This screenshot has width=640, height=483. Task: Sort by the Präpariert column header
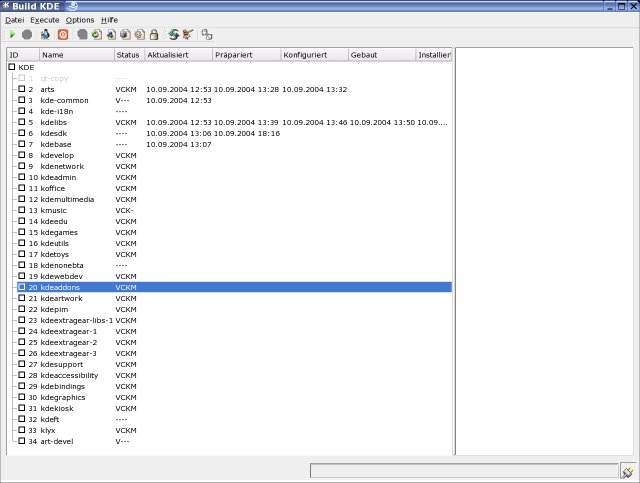point(247,55)
